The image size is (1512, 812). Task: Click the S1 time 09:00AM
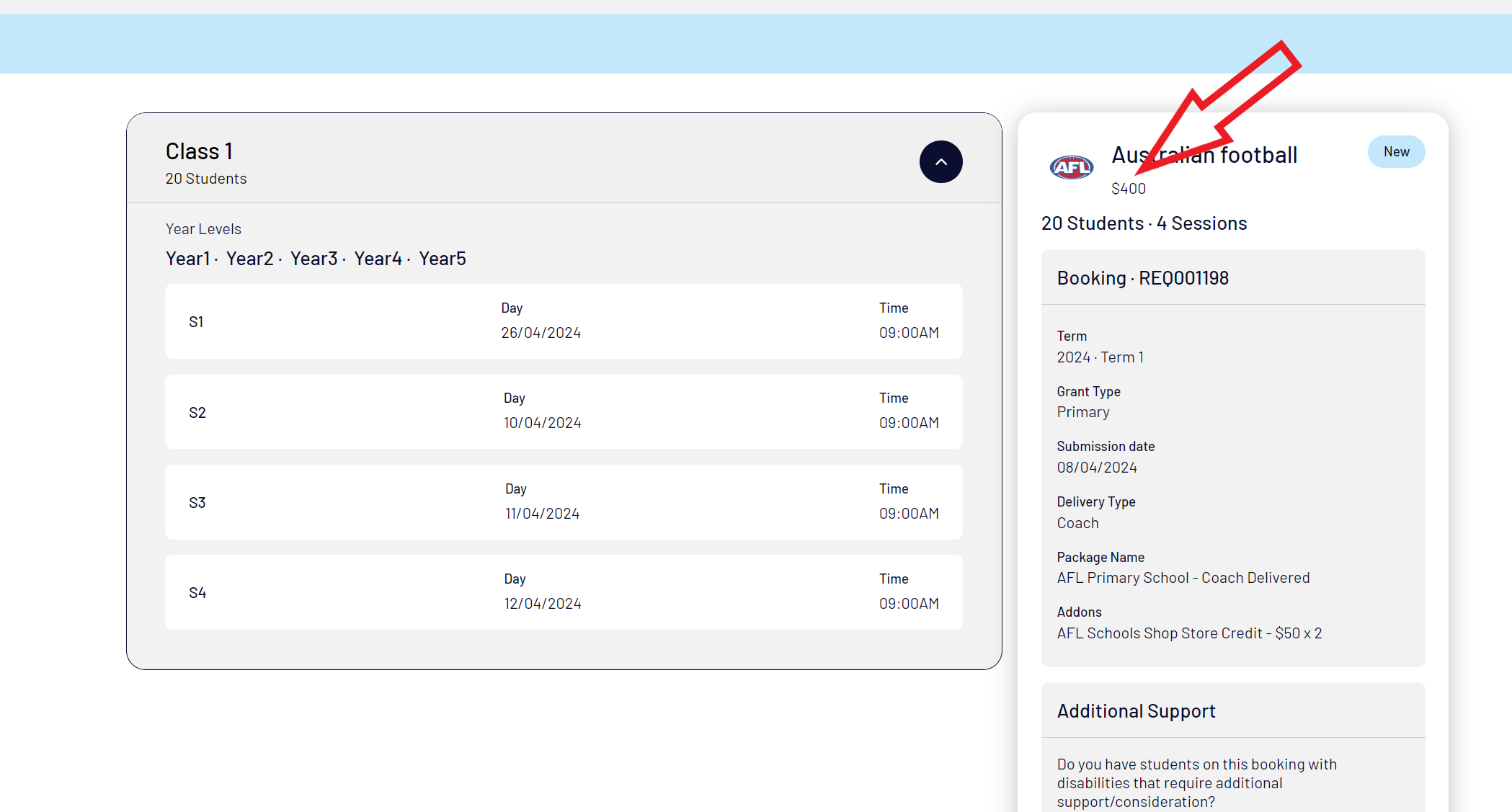click(909, 333)
